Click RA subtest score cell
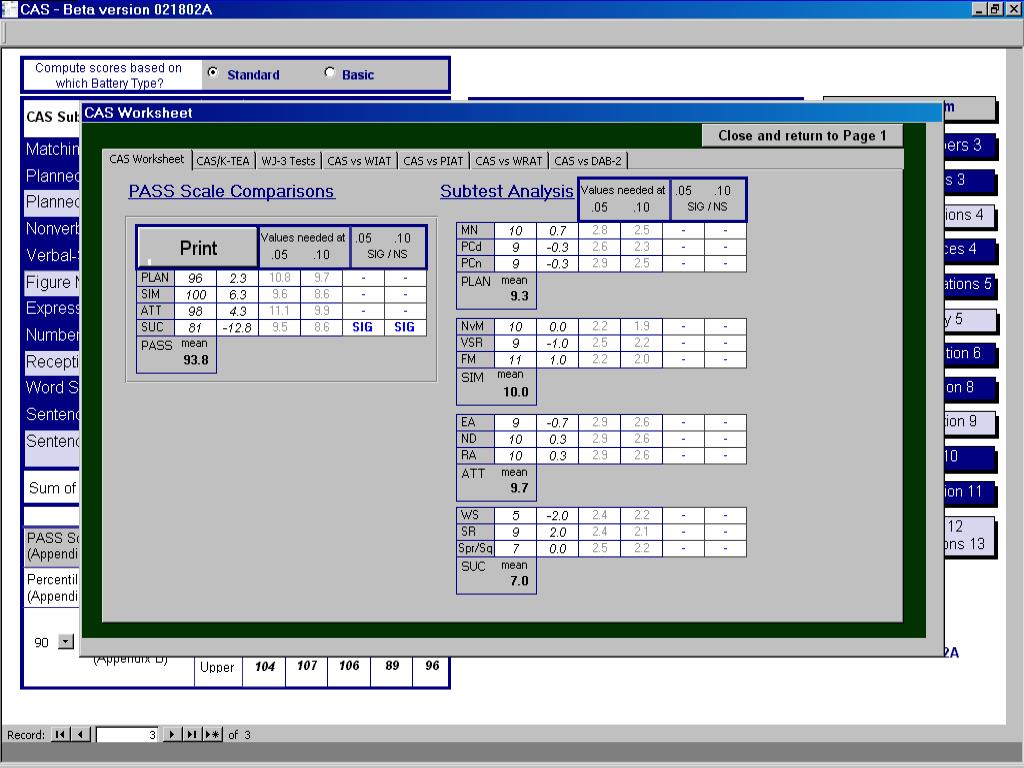 pyautogui.click(x=515, y=455)
